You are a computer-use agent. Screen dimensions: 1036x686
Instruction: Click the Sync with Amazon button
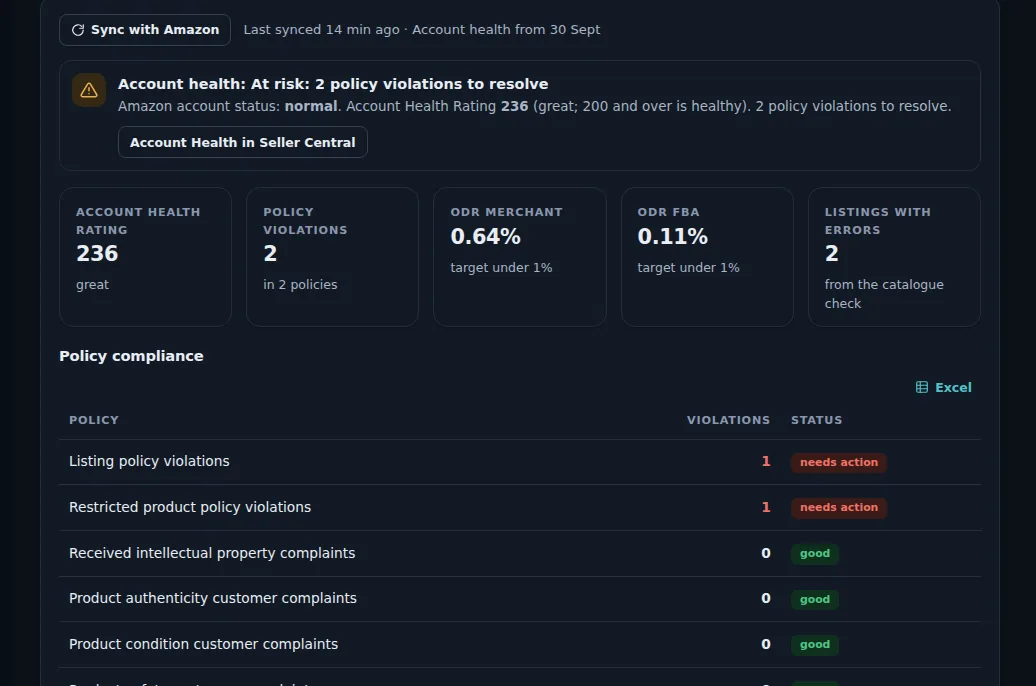point(145,30)
